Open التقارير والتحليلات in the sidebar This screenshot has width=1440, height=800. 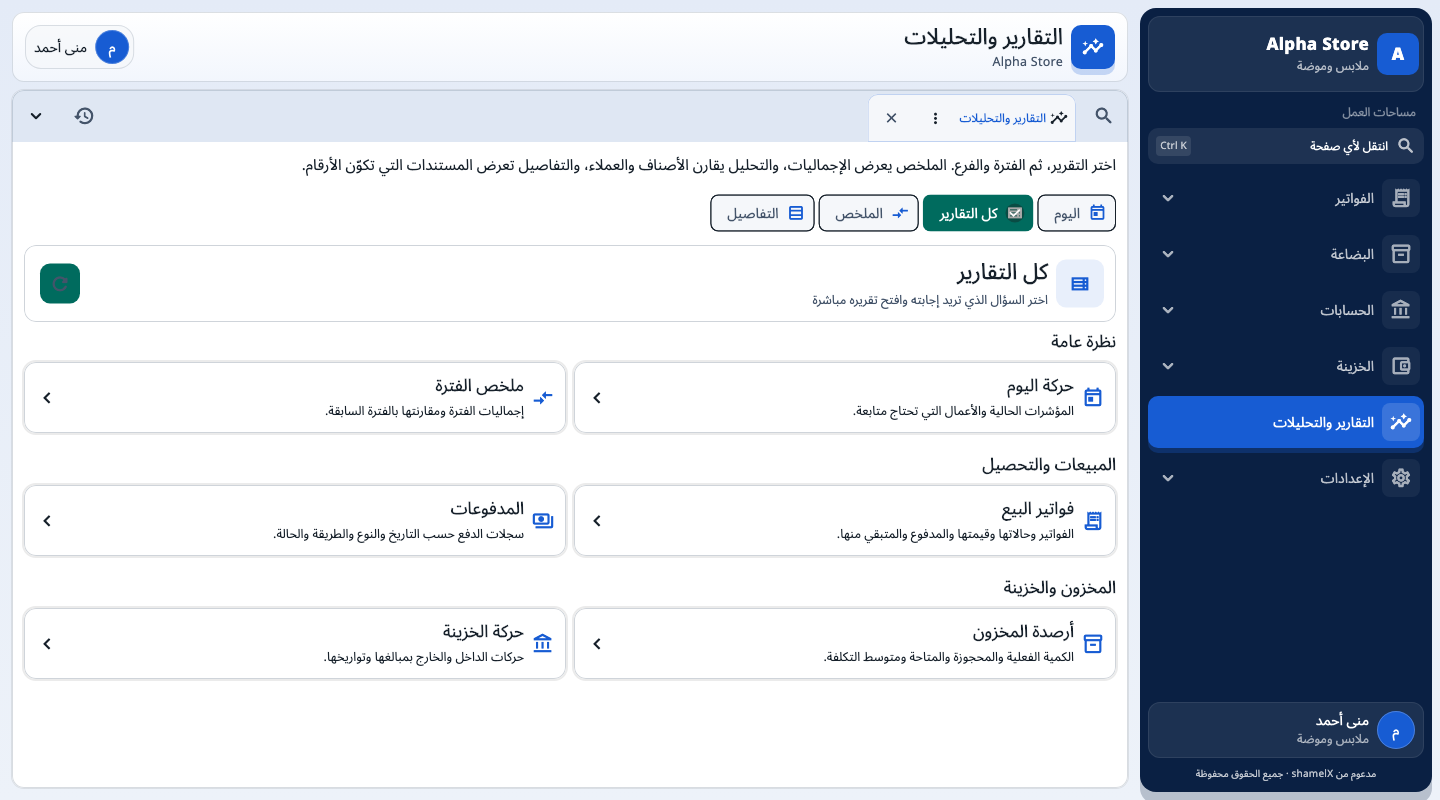pos(1285,422)
